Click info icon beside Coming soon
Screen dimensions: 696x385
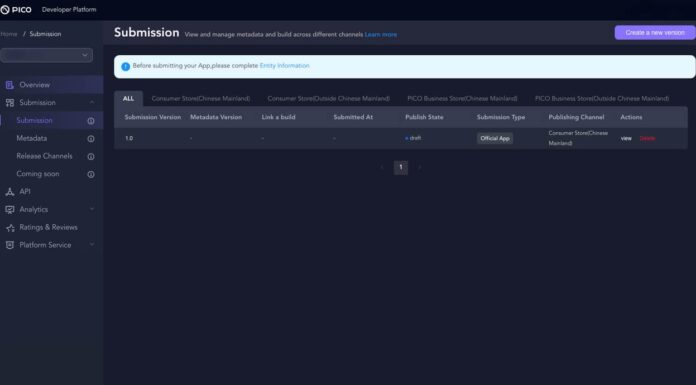91,175
